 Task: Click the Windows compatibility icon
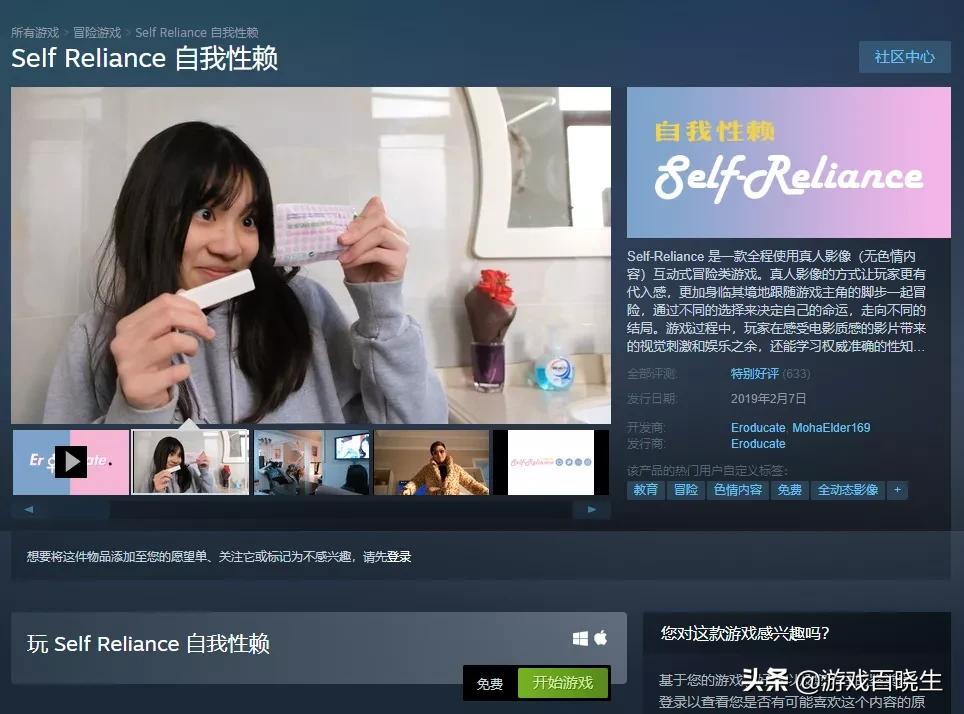pyautogui.click(x=580, y=637)
